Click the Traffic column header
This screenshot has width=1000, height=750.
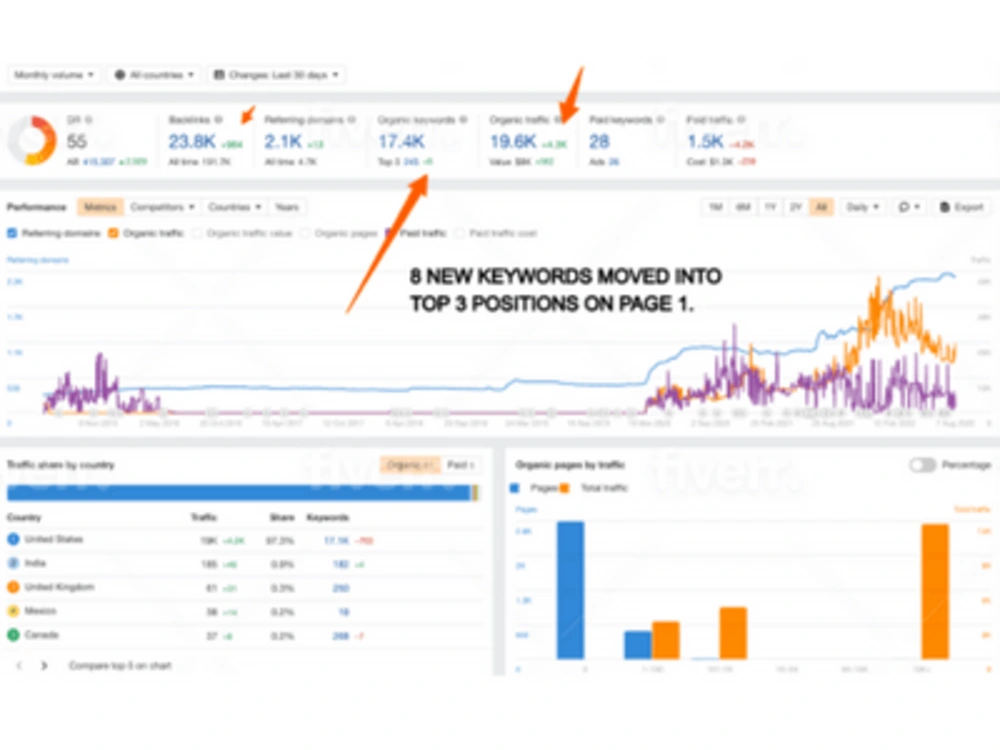(x=204, y=517)
